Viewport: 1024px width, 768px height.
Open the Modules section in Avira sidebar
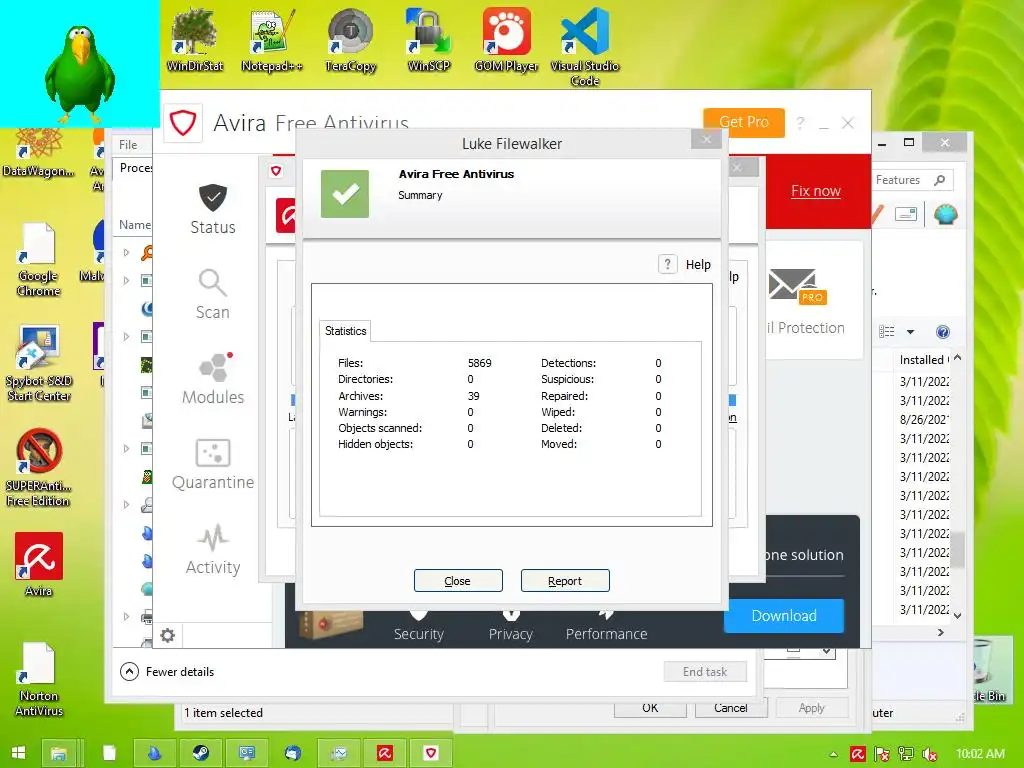tap(212, 379)
